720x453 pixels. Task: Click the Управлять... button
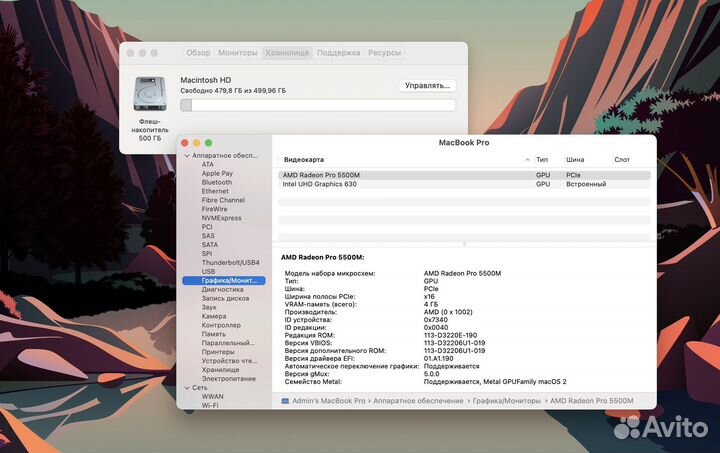428,85
